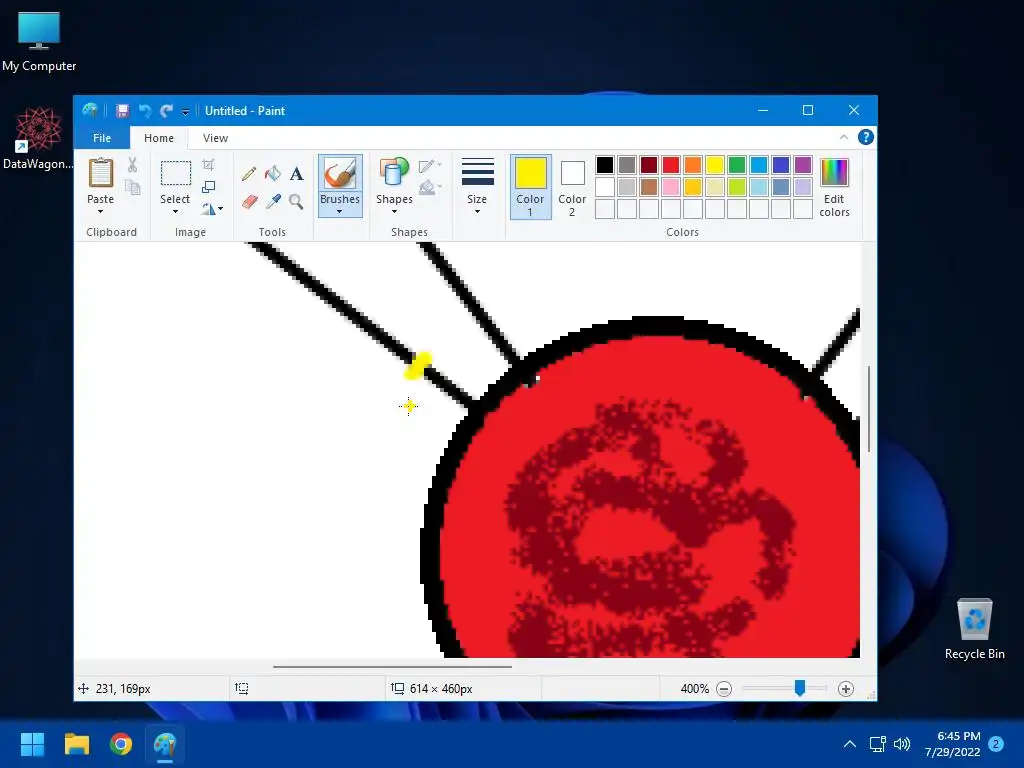Click the volume speaker tray icon
The width and height of the screenshot is (1024, 768).
(902, 744)
